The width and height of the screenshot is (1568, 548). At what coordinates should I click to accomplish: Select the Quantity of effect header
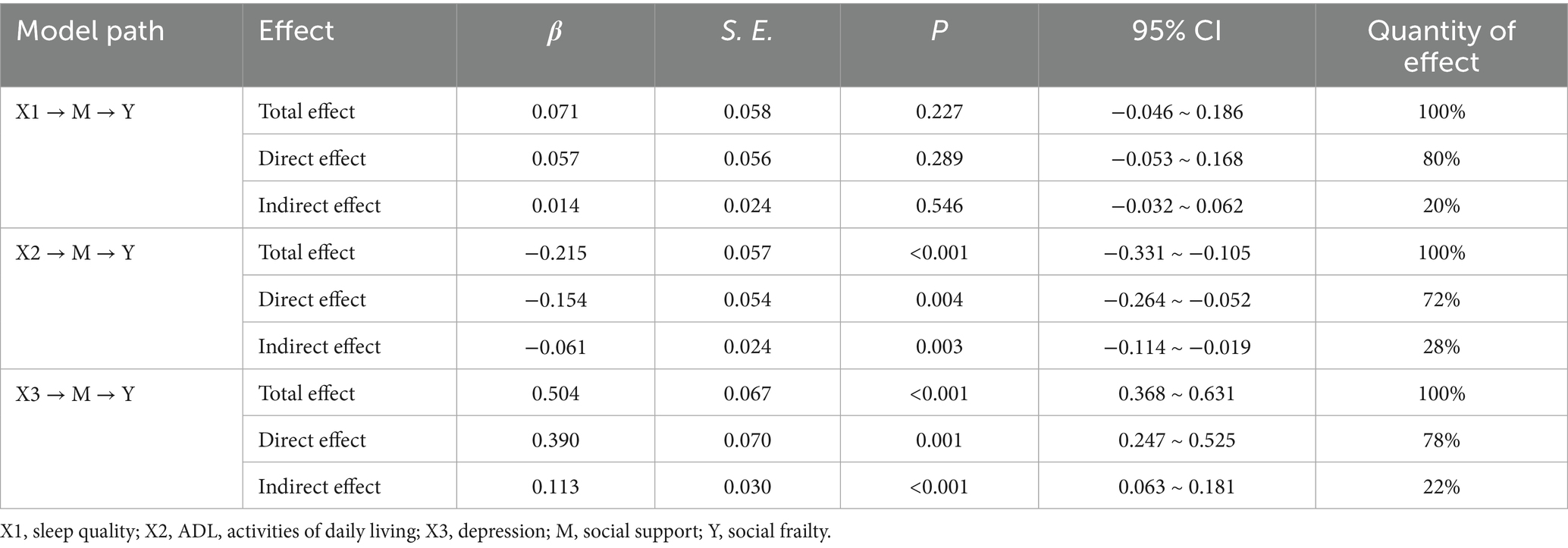tap(1441, 45)
